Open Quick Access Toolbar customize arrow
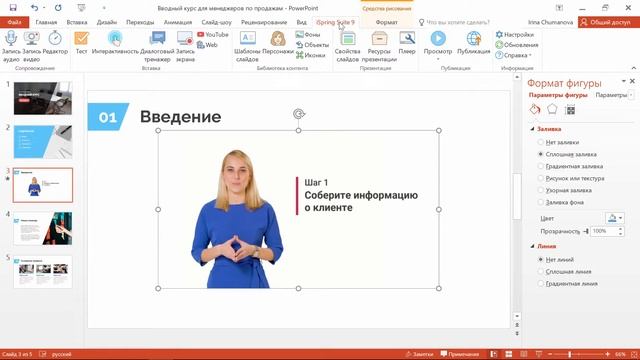The width and height of the screenshot is (640, 360). [x=104, y=8]
